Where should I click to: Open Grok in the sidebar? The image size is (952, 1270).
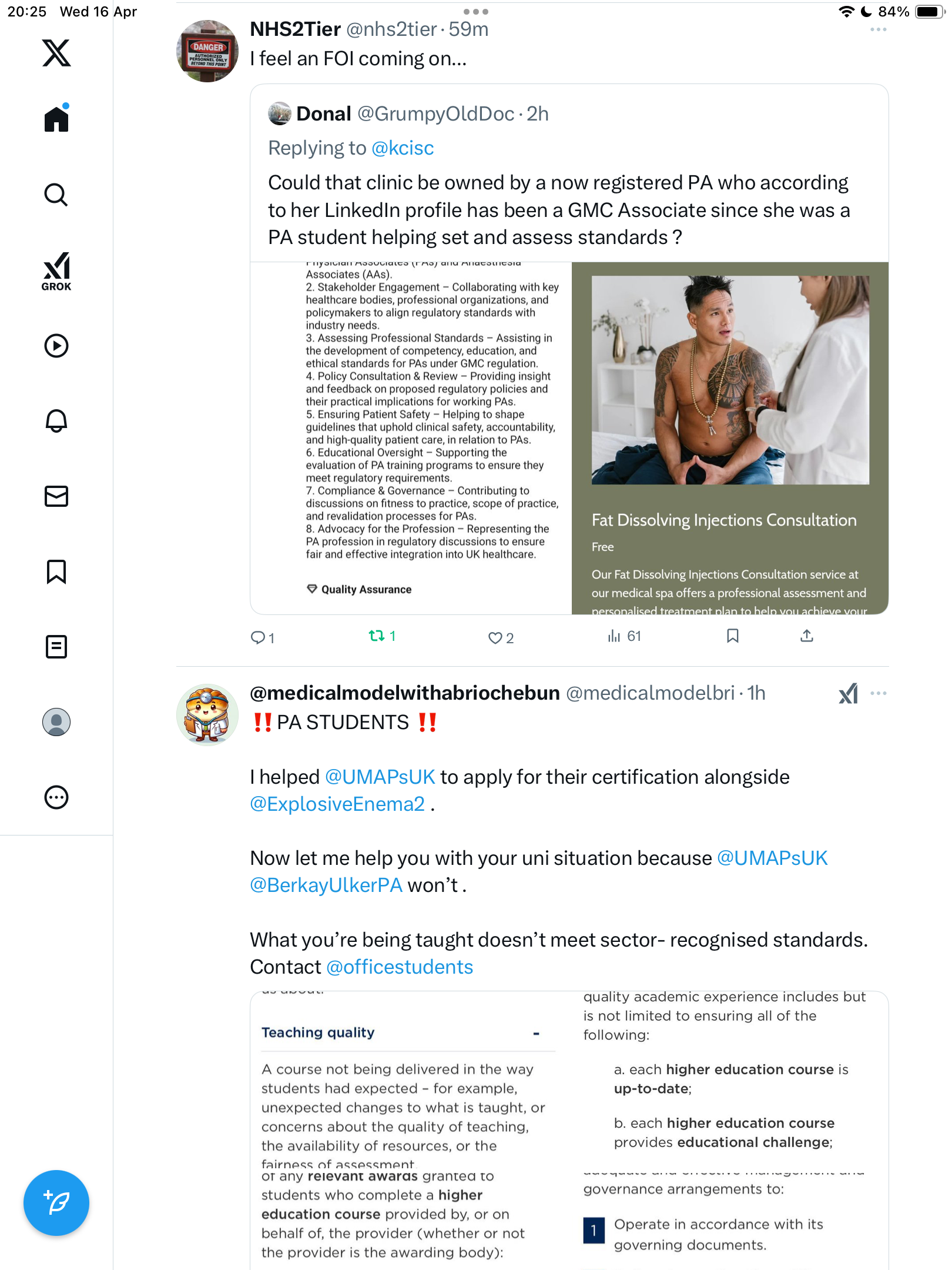pos(56,272)
